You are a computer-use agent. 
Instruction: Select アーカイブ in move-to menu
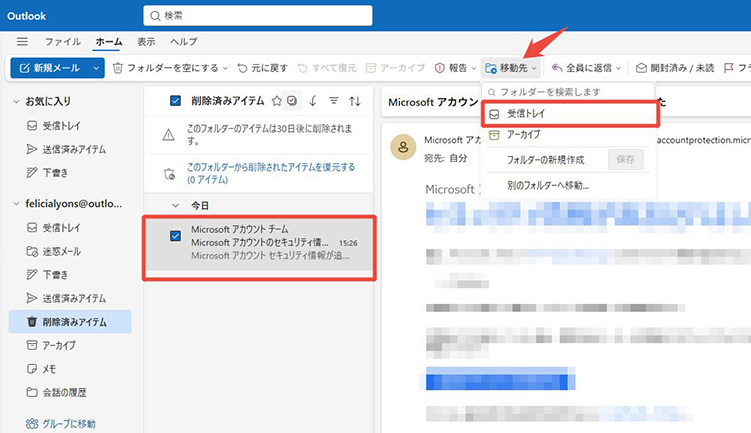568,135
